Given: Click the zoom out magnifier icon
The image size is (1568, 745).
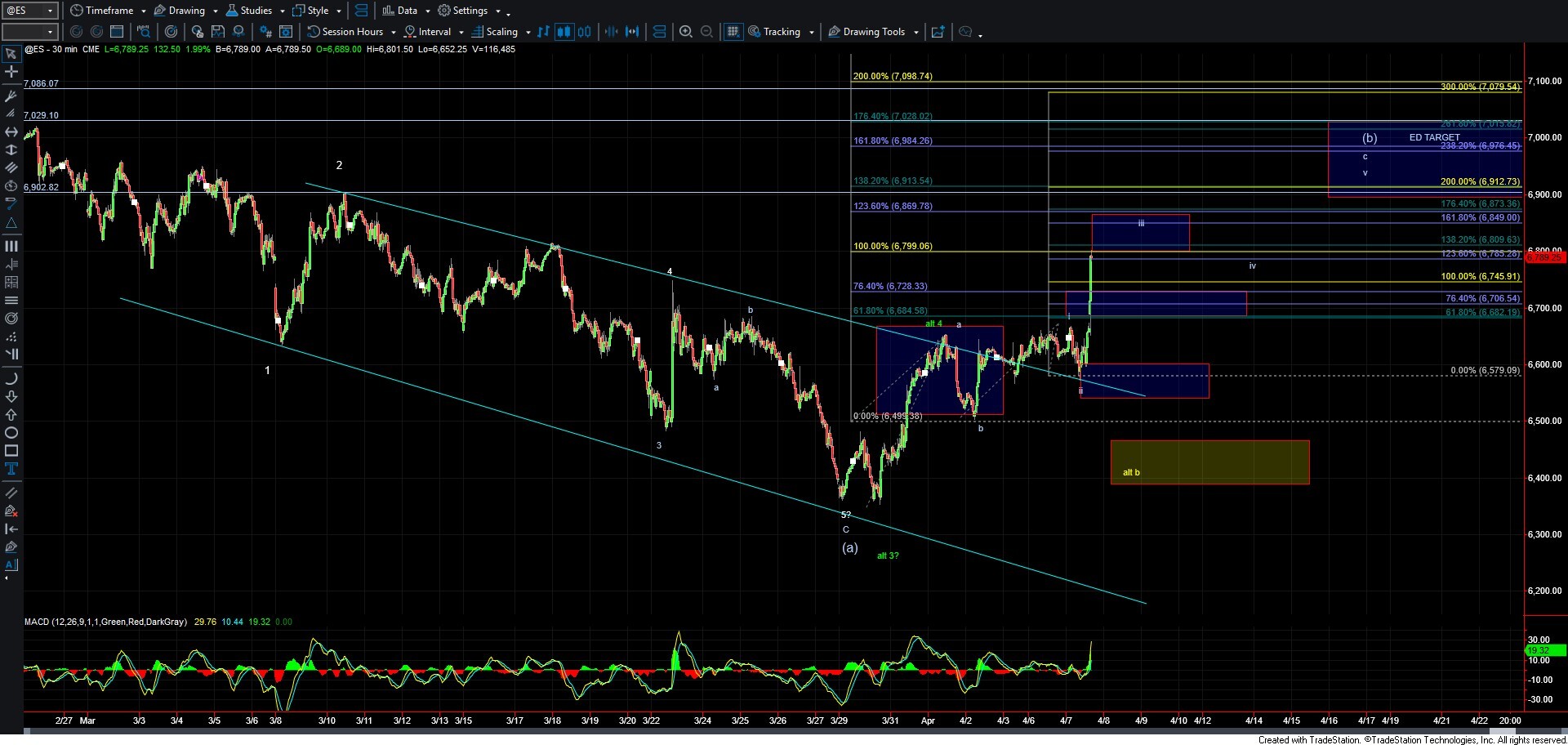Looking at the screenshot, I should 707,32.
